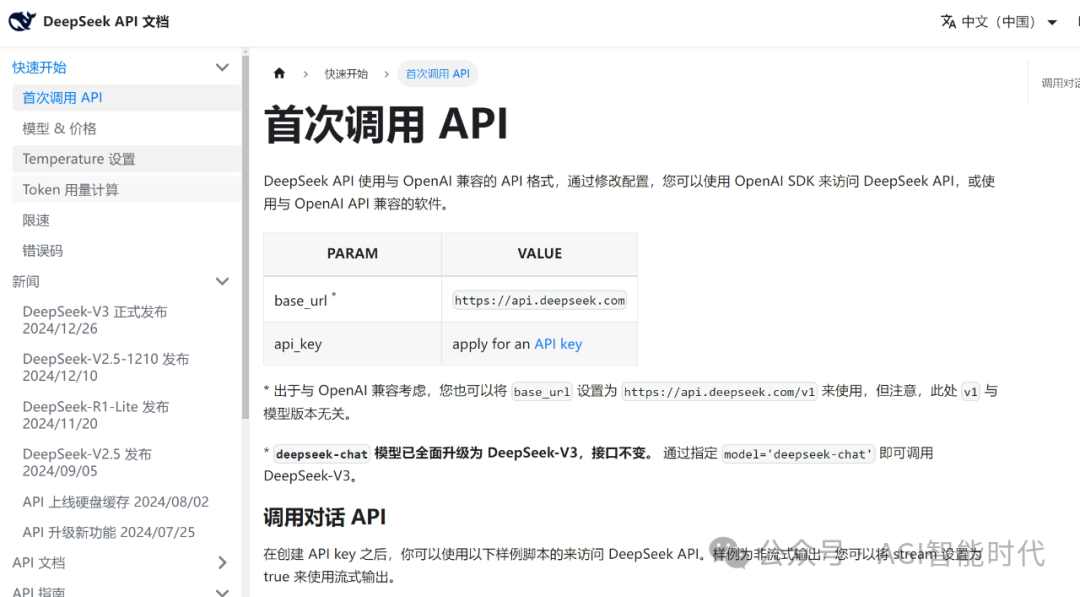This screenshot has height=597, width=1080.
Task: Open DeepSeek-V2.5-1210 发布 news item
Action: click(126, 368)
